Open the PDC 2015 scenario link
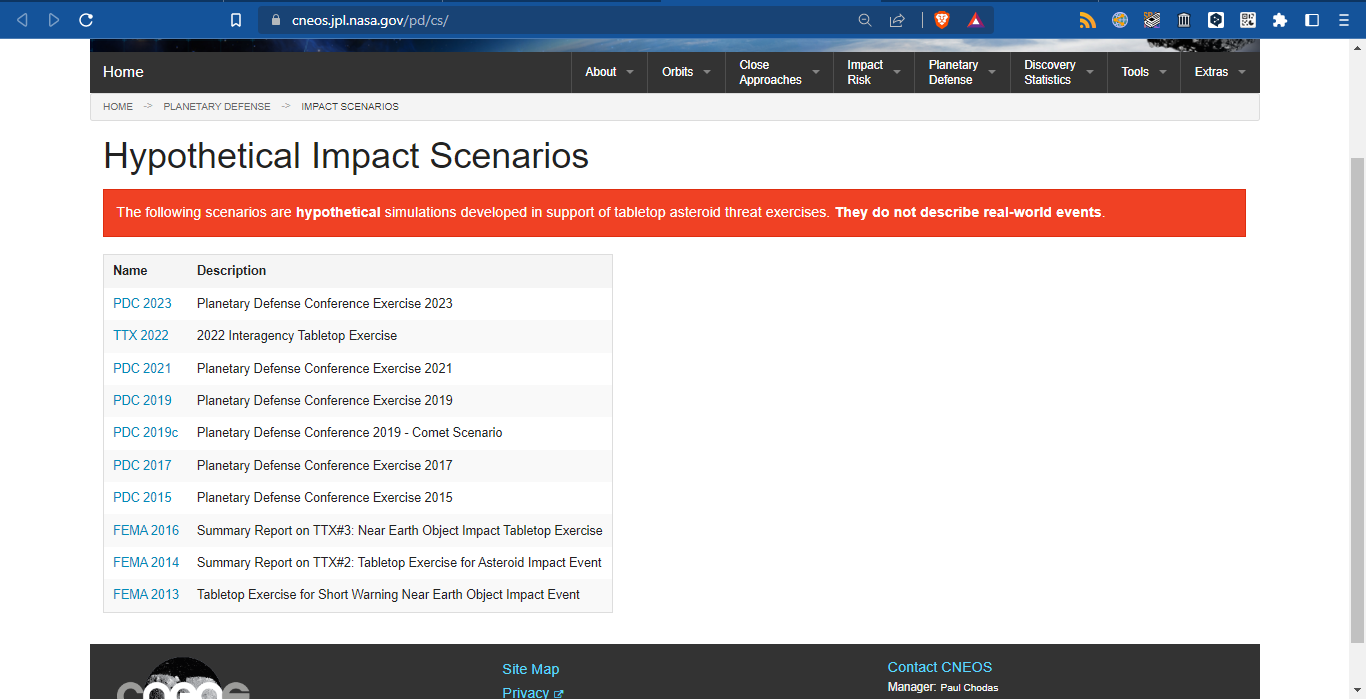This screenshot has height=699, width=1366. tap(142, 497)
